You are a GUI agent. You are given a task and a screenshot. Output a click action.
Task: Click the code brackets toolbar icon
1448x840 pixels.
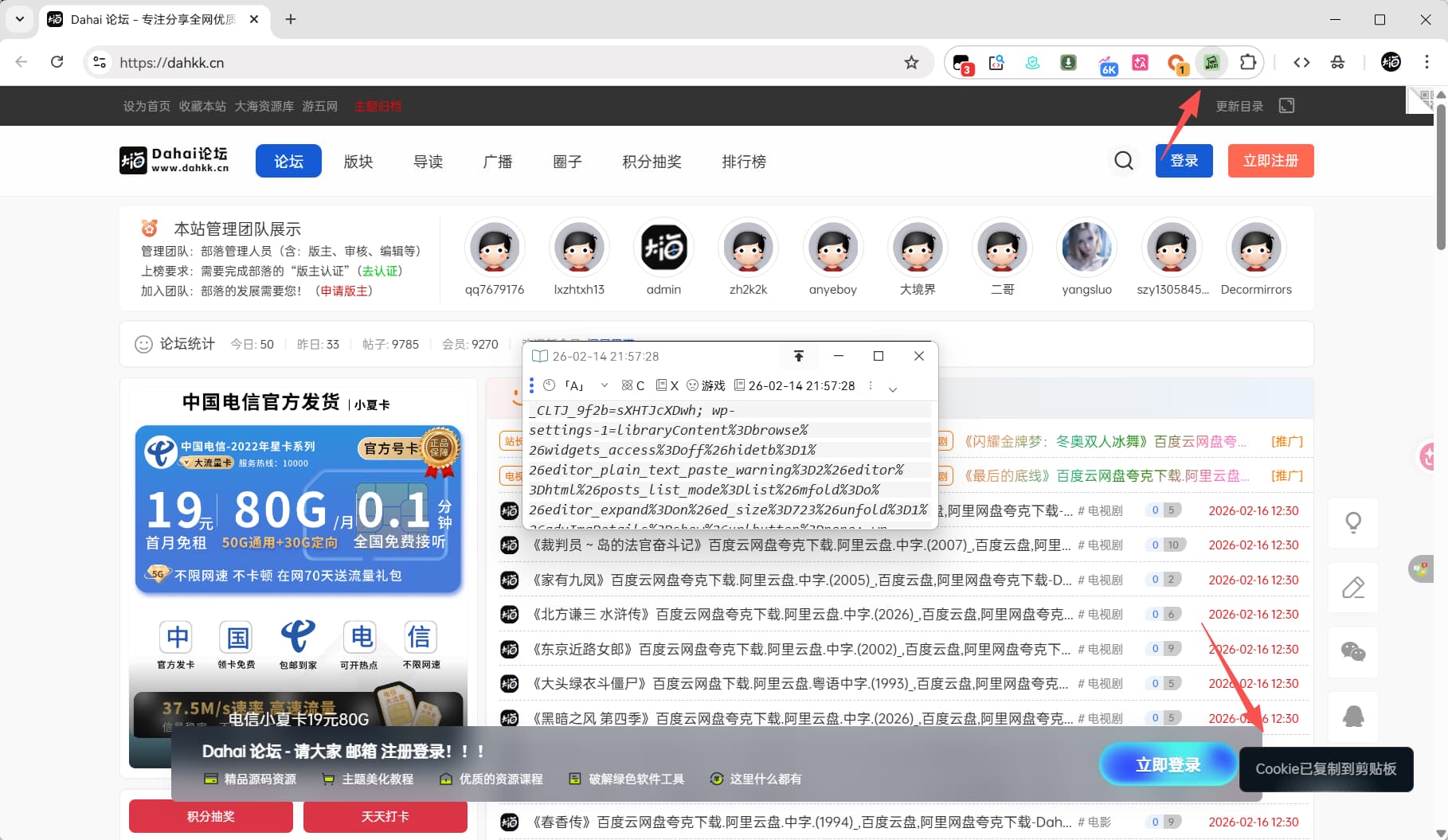[1301, 62]
